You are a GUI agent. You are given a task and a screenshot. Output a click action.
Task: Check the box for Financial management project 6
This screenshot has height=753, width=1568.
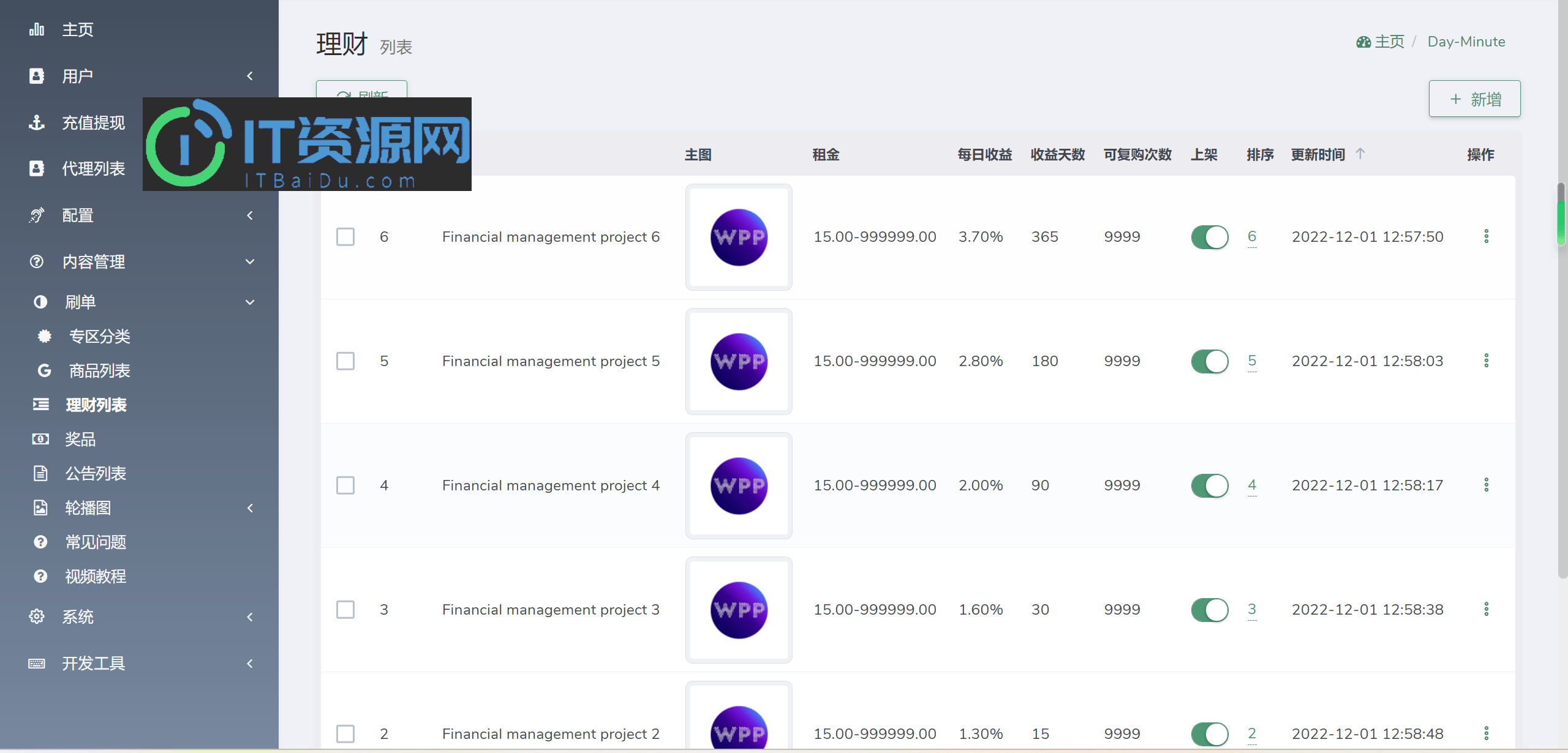(345, 237)
